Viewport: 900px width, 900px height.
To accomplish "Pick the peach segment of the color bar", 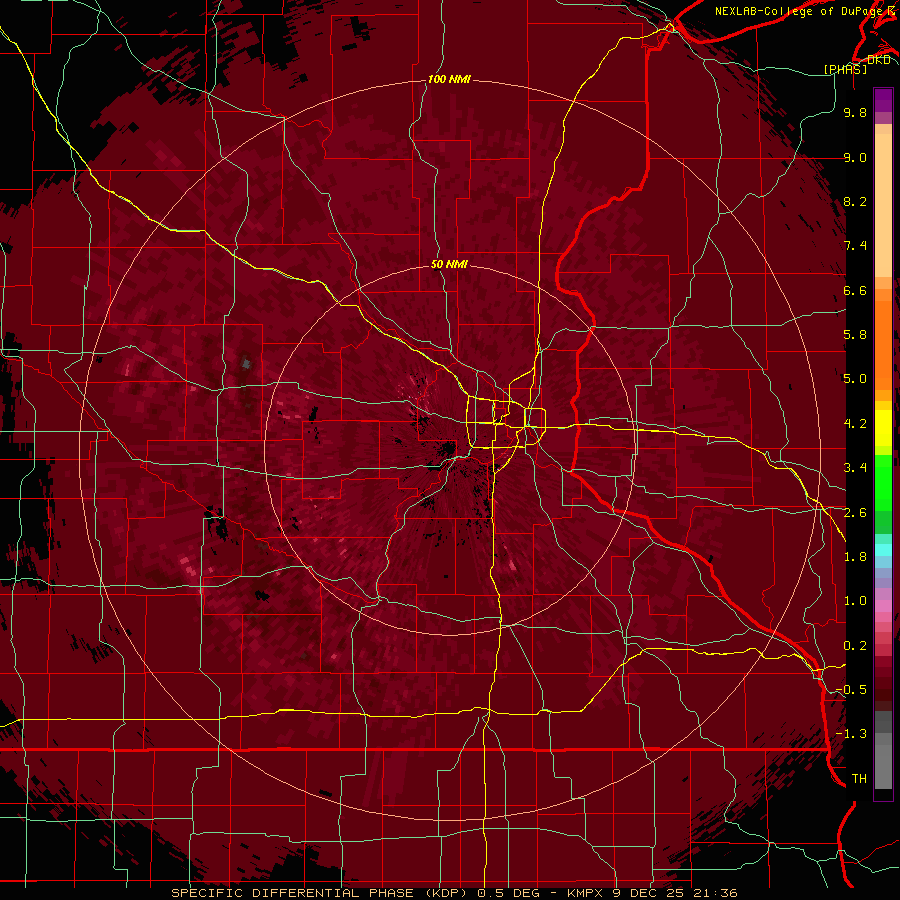I will click(883, 207).
